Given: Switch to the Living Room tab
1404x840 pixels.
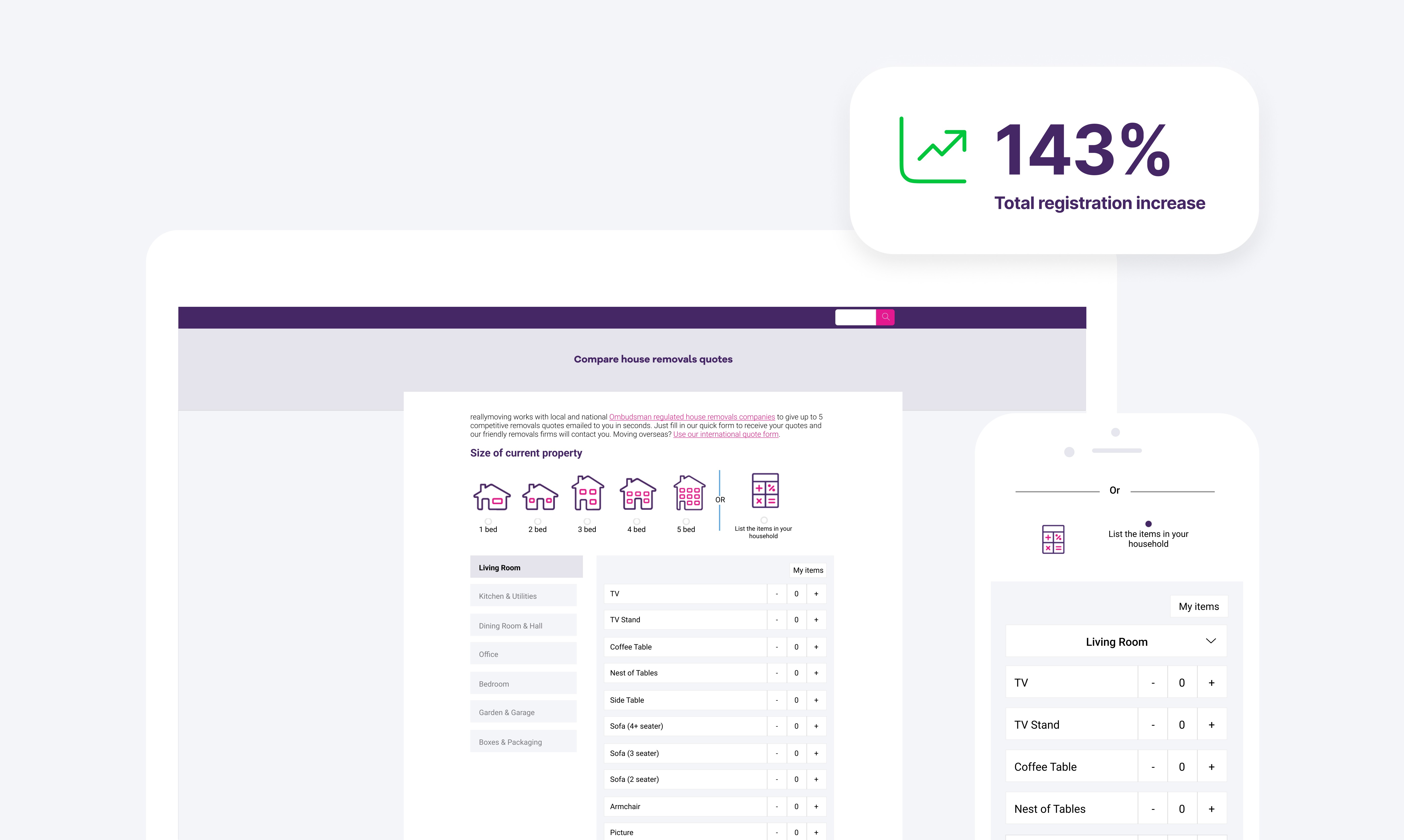Looking at the screenshot, I should [526, 567].
